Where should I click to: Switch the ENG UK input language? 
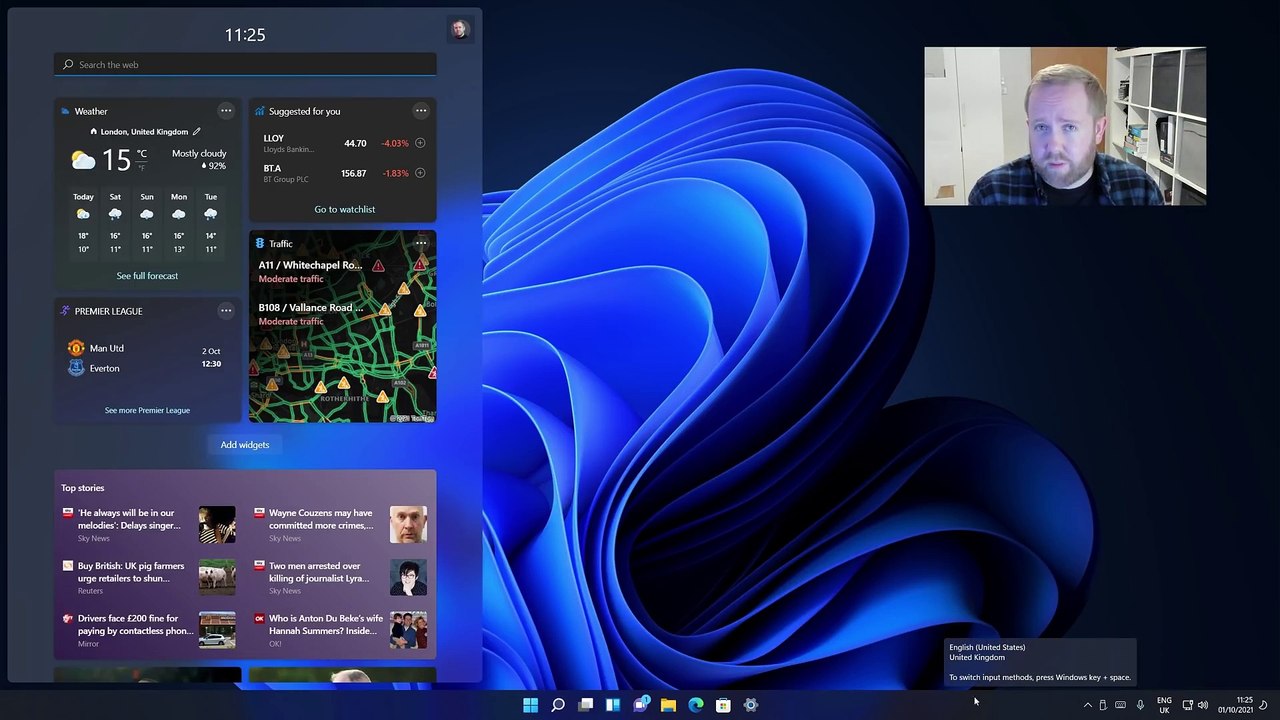point(1164,705)
